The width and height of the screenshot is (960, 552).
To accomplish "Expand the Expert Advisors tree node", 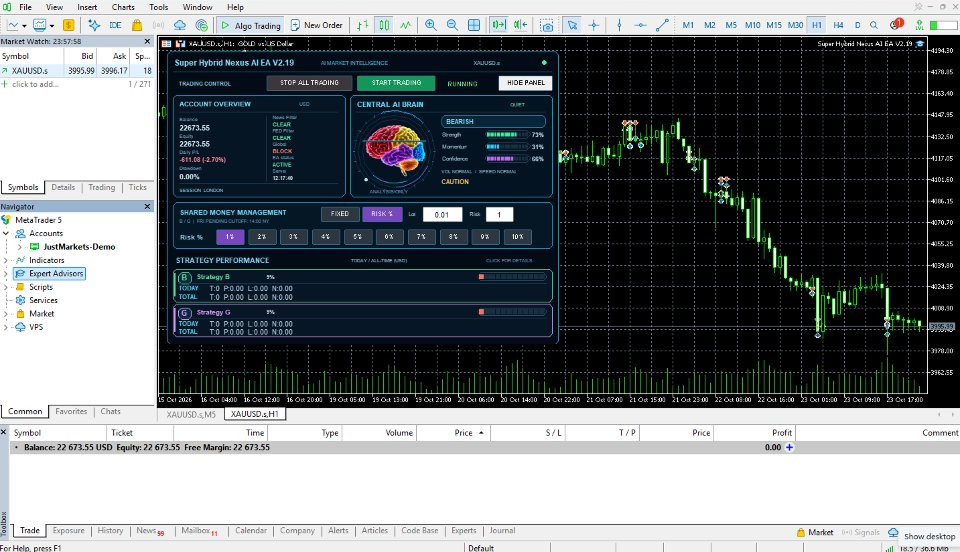I will tap(6, 274).
